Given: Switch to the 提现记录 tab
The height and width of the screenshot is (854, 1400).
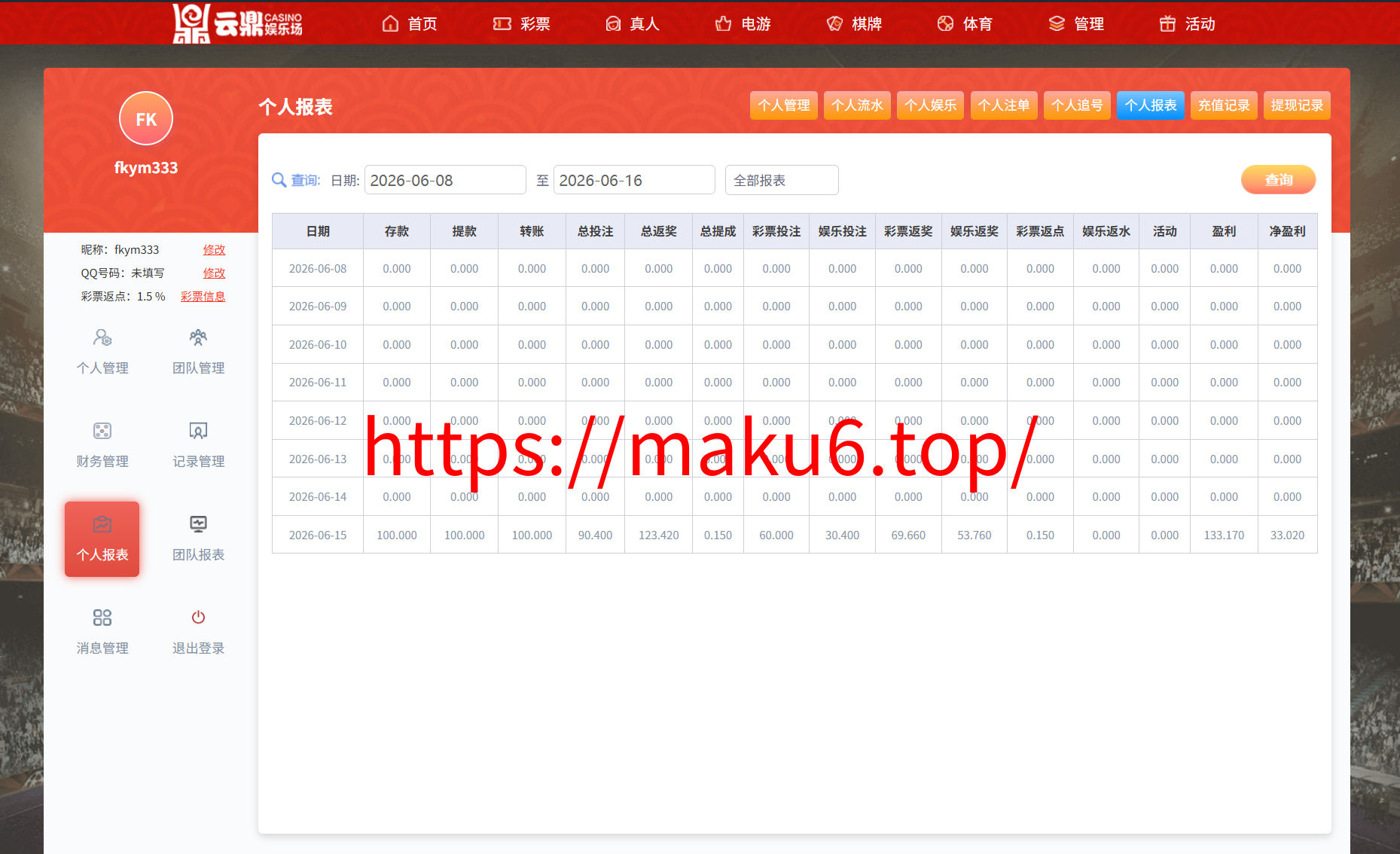Looking at the screenshot, I should 1297,105.
